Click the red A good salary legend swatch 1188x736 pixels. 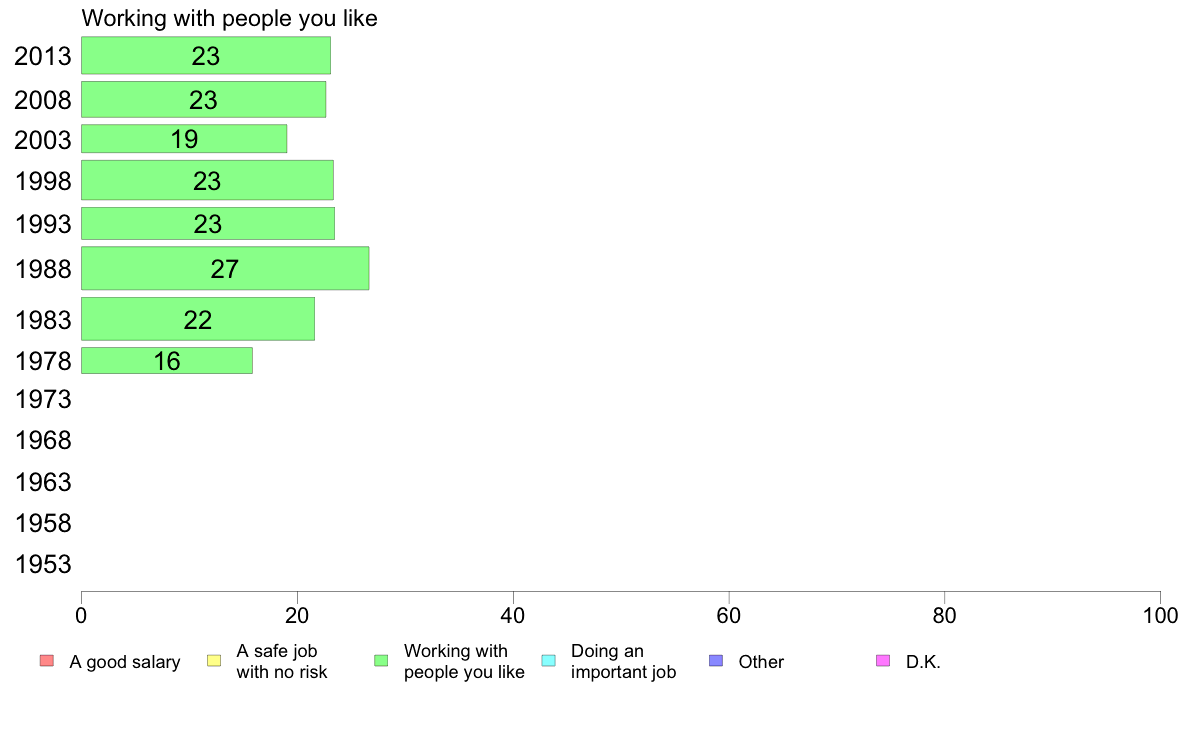click(x=47, y=661)
